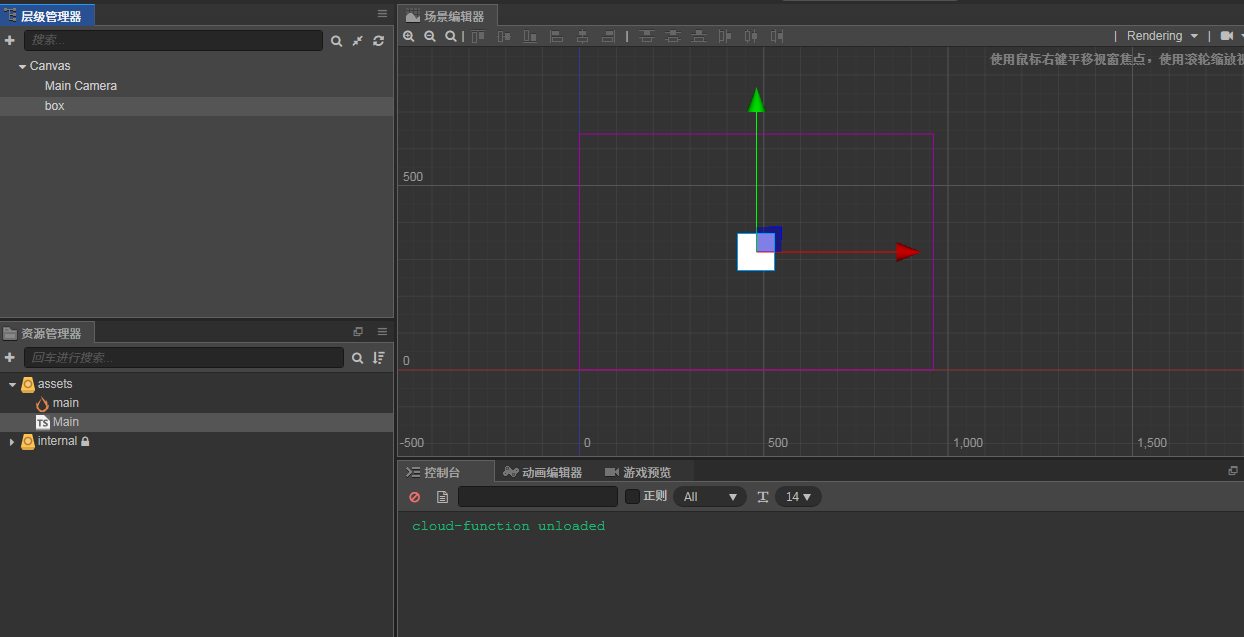The image size is (1244, 637).
Task: Switch to the 动画编辑器 tab
Action: pos(543,472)
